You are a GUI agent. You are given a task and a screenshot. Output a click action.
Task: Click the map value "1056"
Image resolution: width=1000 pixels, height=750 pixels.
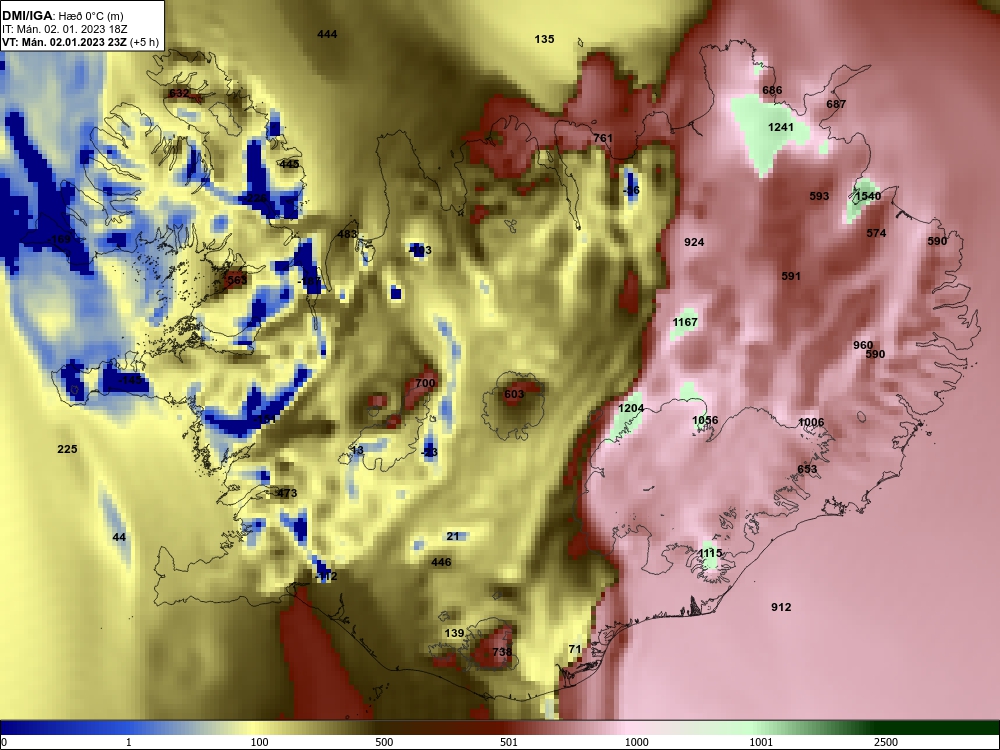tap(705, 420)
